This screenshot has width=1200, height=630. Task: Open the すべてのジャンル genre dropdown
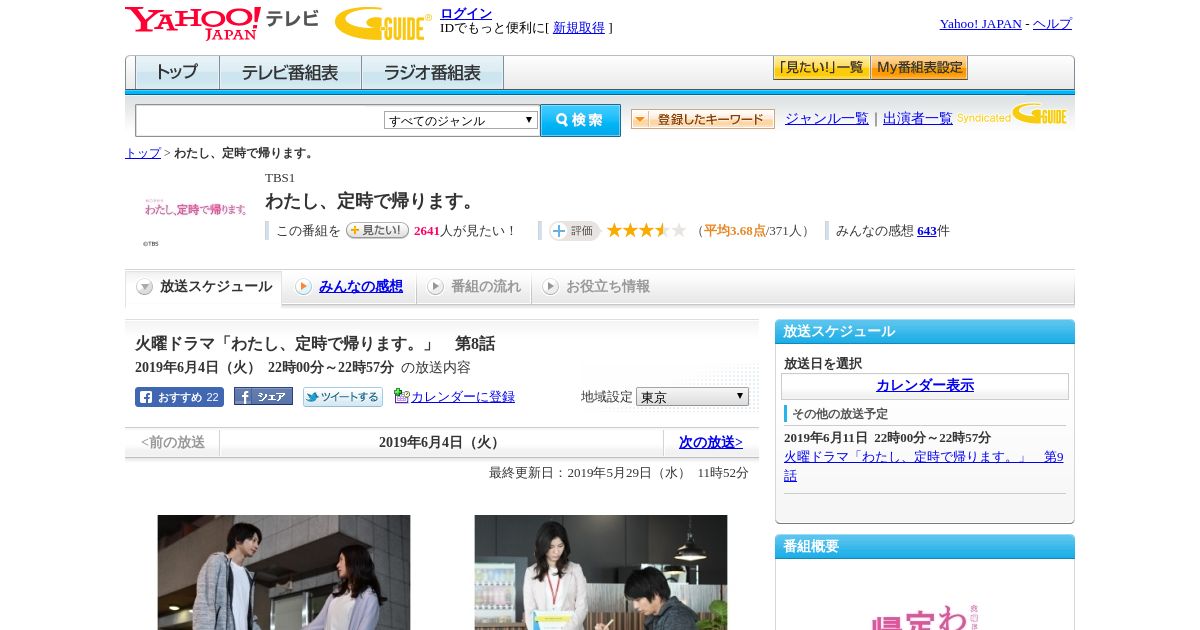[461, 121]
